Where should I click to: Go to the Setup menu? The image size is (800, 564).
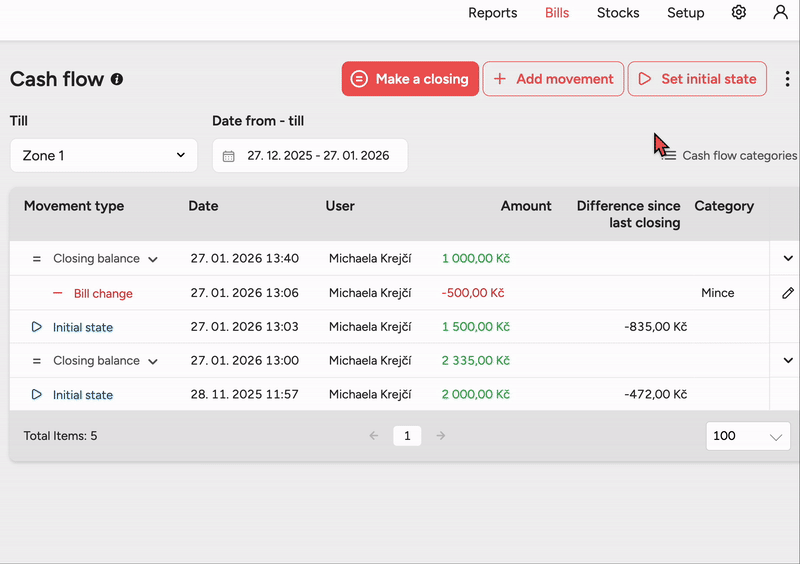[686, 13]
